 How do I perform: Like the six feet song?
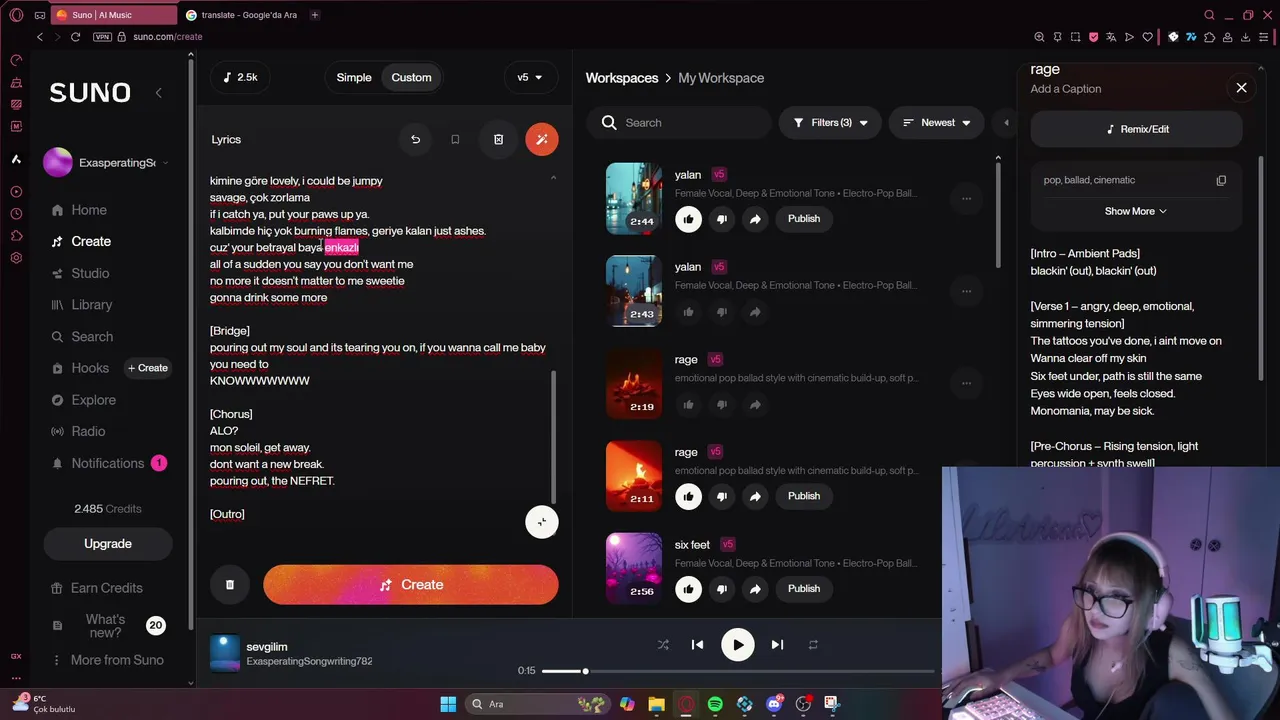[688, 589]
